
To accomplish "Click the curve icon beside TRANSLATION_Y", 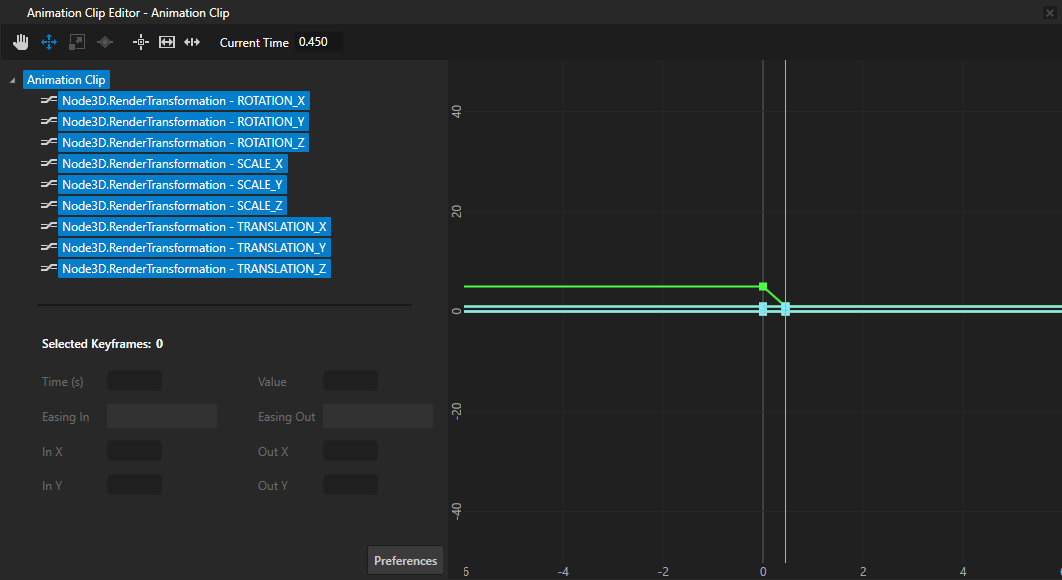I will 47,247.
